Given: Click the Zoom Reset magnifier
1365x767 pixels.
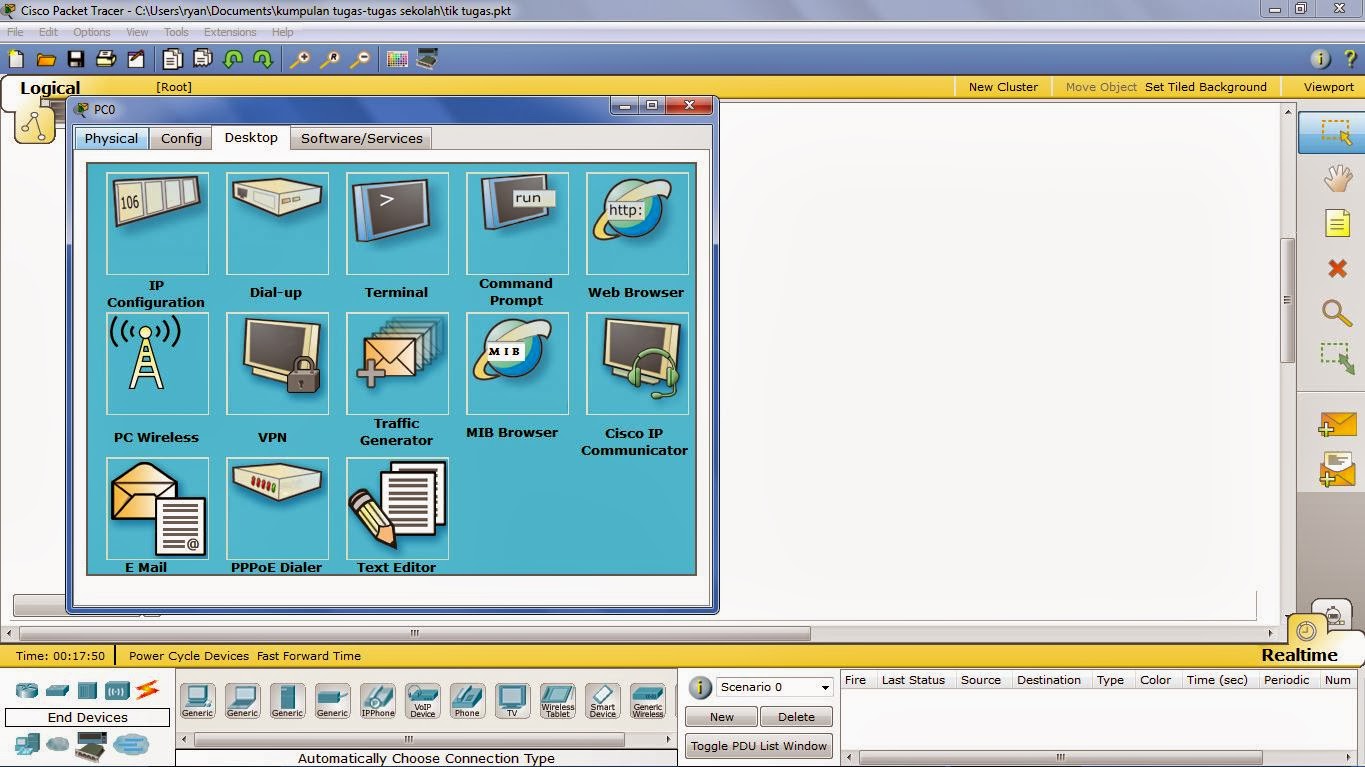Looking at the screenshot, I should click(x=329, y=59).
